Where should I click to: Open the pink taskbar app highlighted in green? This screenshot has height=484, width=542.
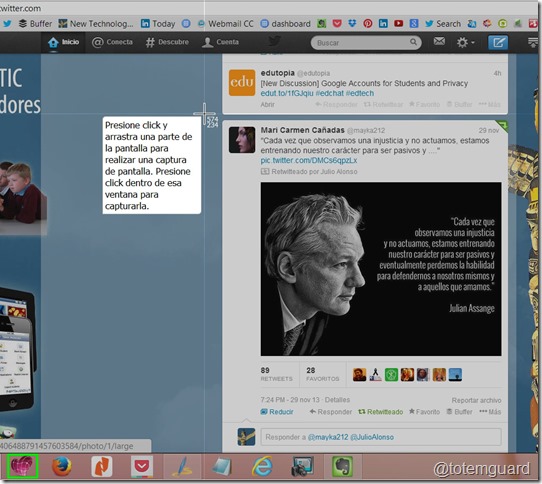coord(22,466)
